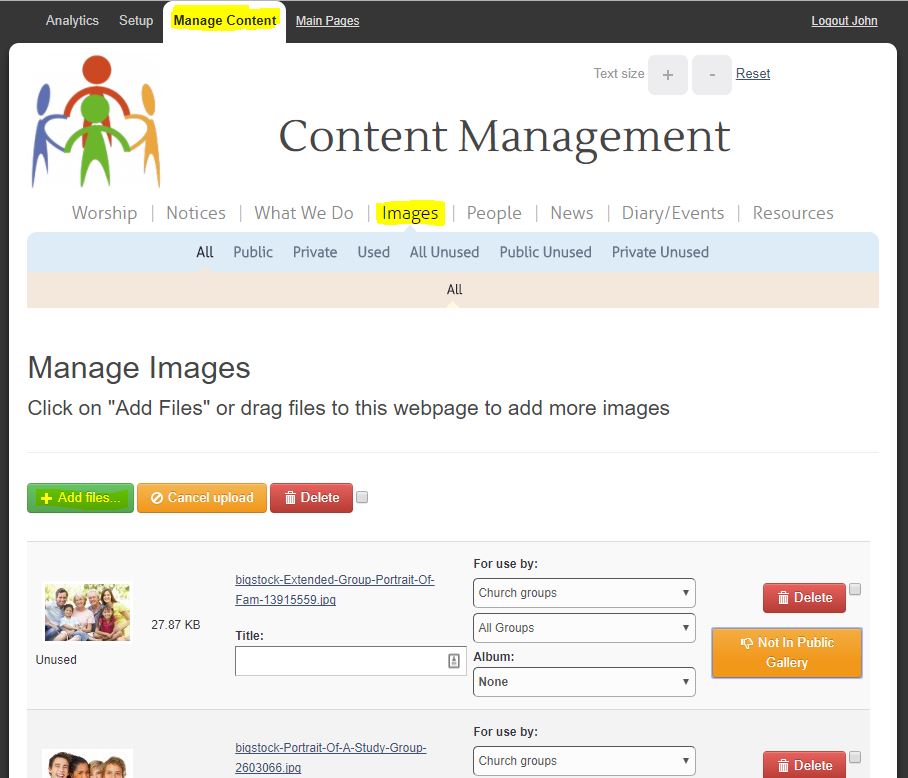This screenshot has height=778, width=908.
Task: Click the green Add files plus icon
Action: point(44,497)
